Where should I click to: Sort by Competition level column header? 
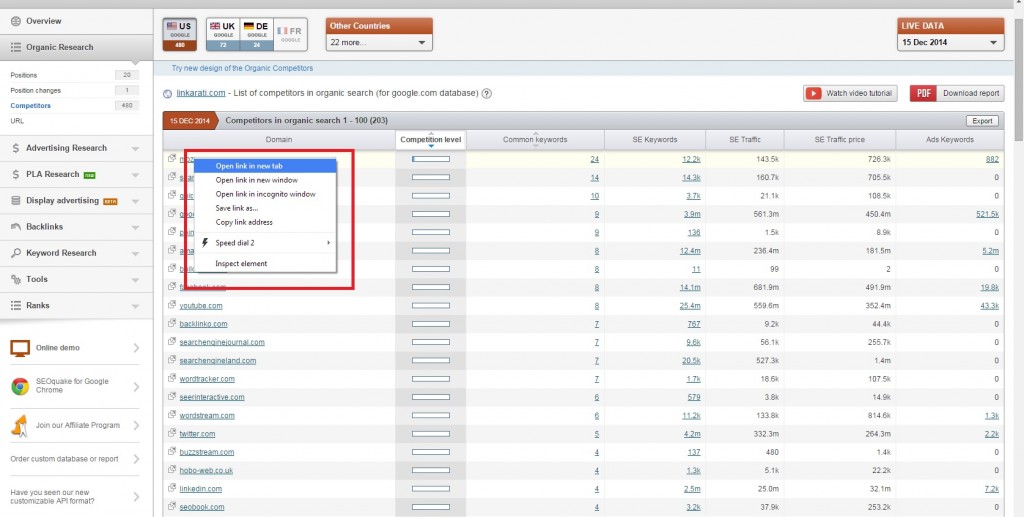click(431, 139)
